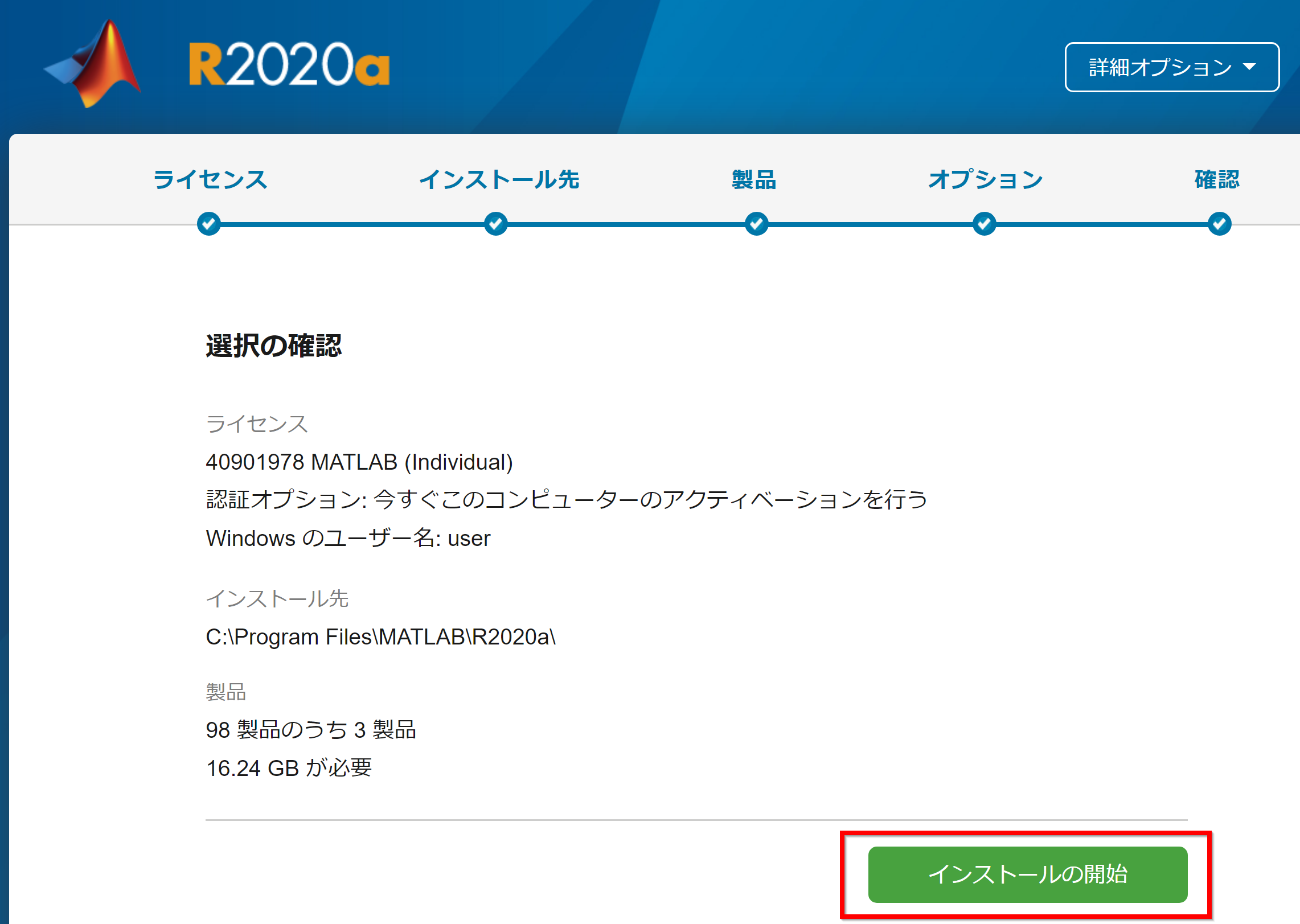The height and width of the screenshot is (924, 1300).
Task: Click the checkmark circle under 製品
Action: click(x=757, y=224)
